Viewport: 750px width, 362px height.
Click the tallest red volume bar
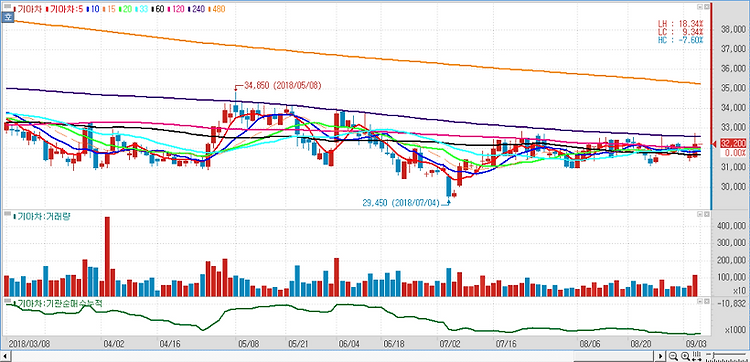107,257
